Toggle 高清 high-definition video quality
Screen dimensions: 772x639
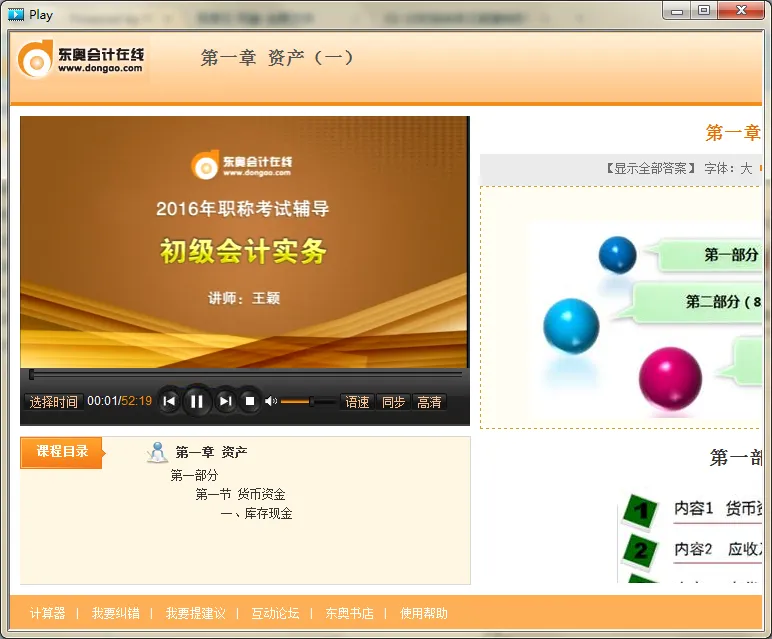(429, 402)
